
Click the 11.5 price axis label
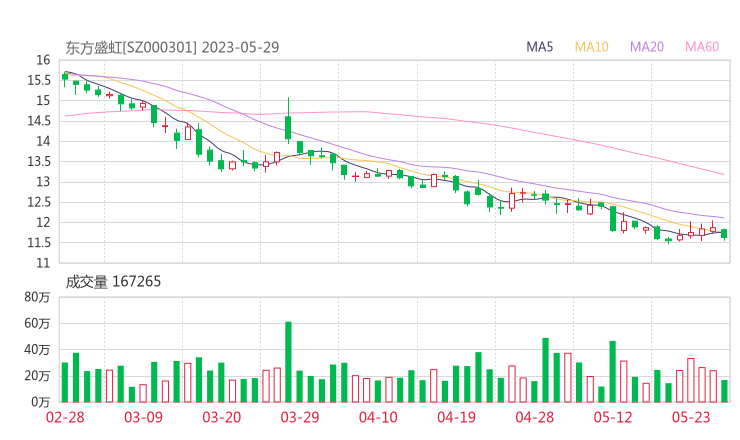pyautogui.click(x=39, y=243)
